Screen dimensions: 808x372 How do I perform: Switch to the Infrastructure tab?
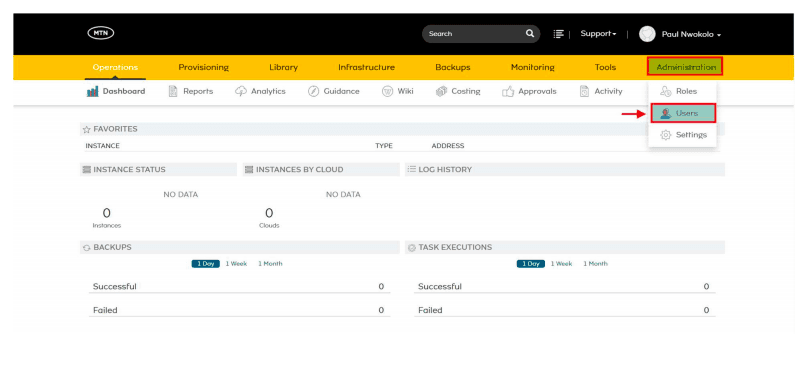tap(366, 67)
